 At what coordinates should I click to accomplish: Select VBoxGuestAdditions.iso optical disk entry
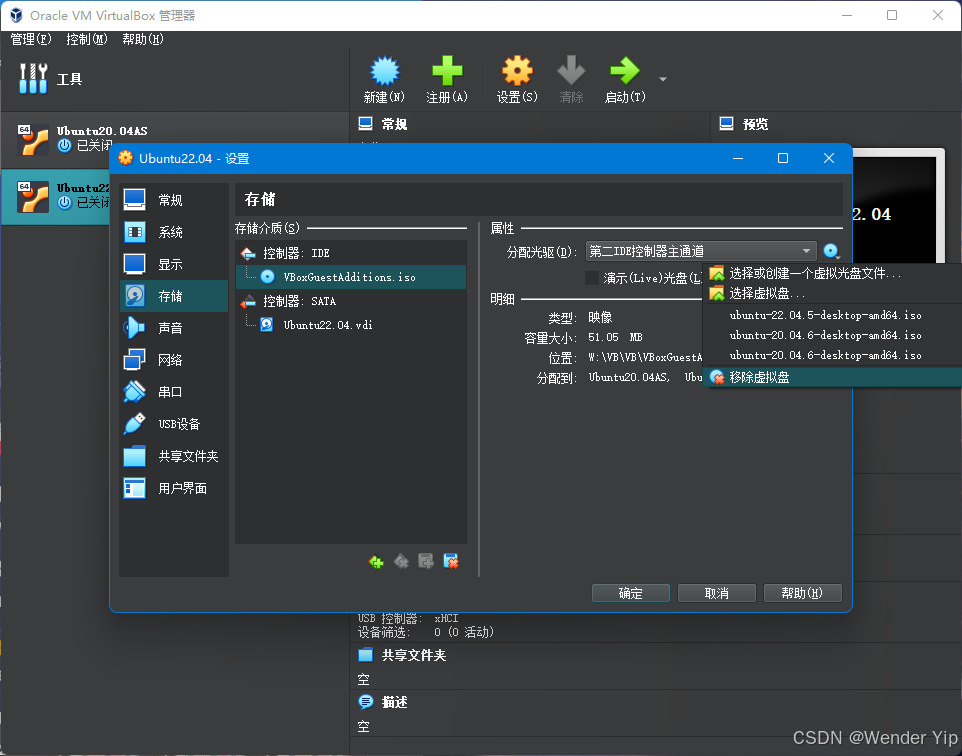350,277
